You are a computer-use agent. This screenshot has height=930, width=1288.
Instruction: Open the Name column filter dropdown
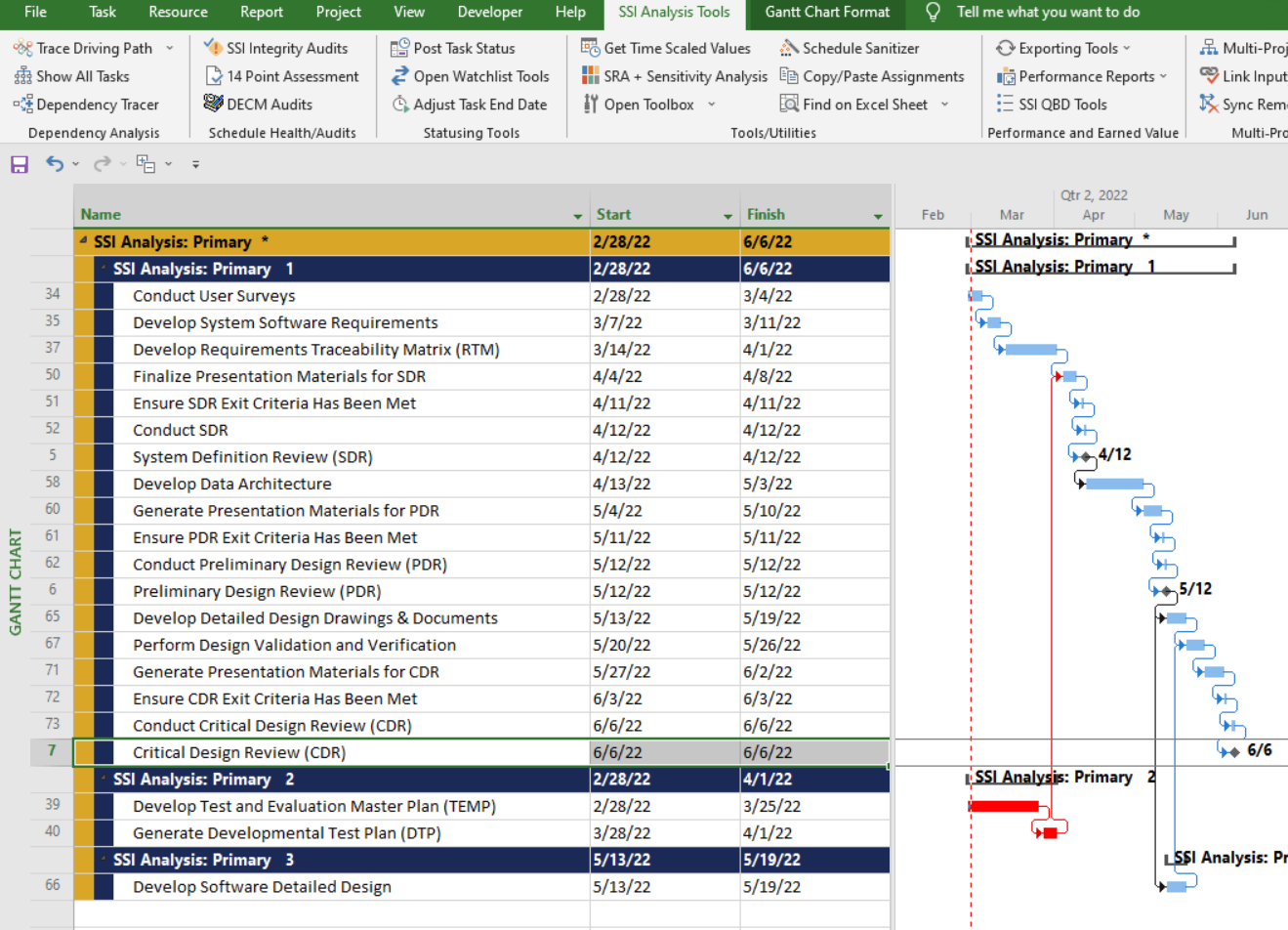coord(577,216)
